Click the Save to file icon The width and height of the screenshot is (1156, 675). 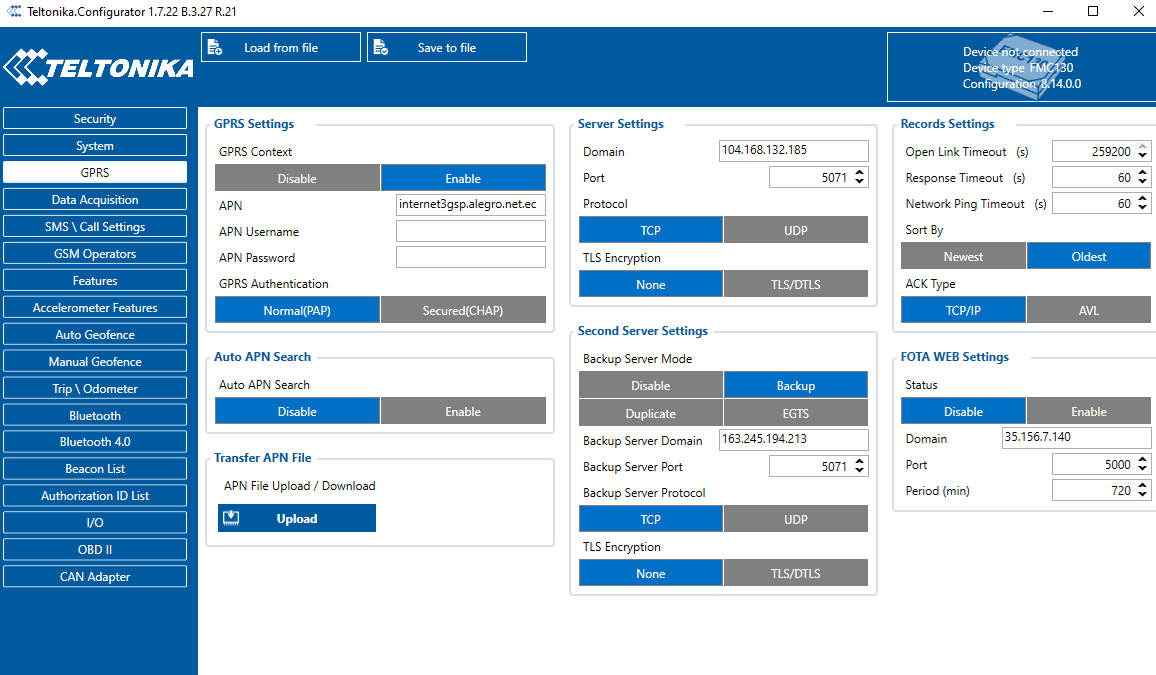click(380, 47)
